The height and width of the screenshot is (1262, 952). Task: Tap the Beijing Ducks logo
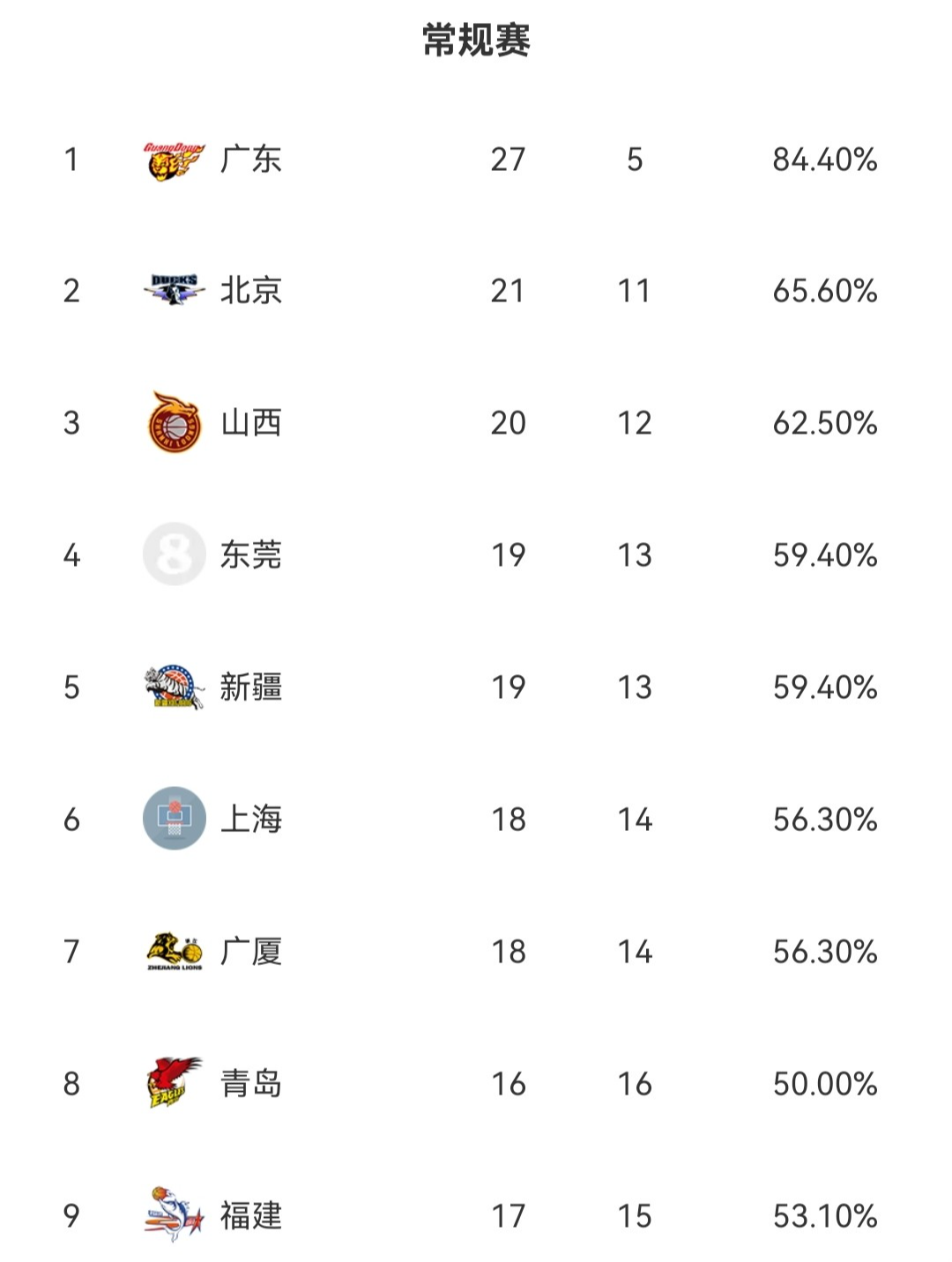click(174, 290)
